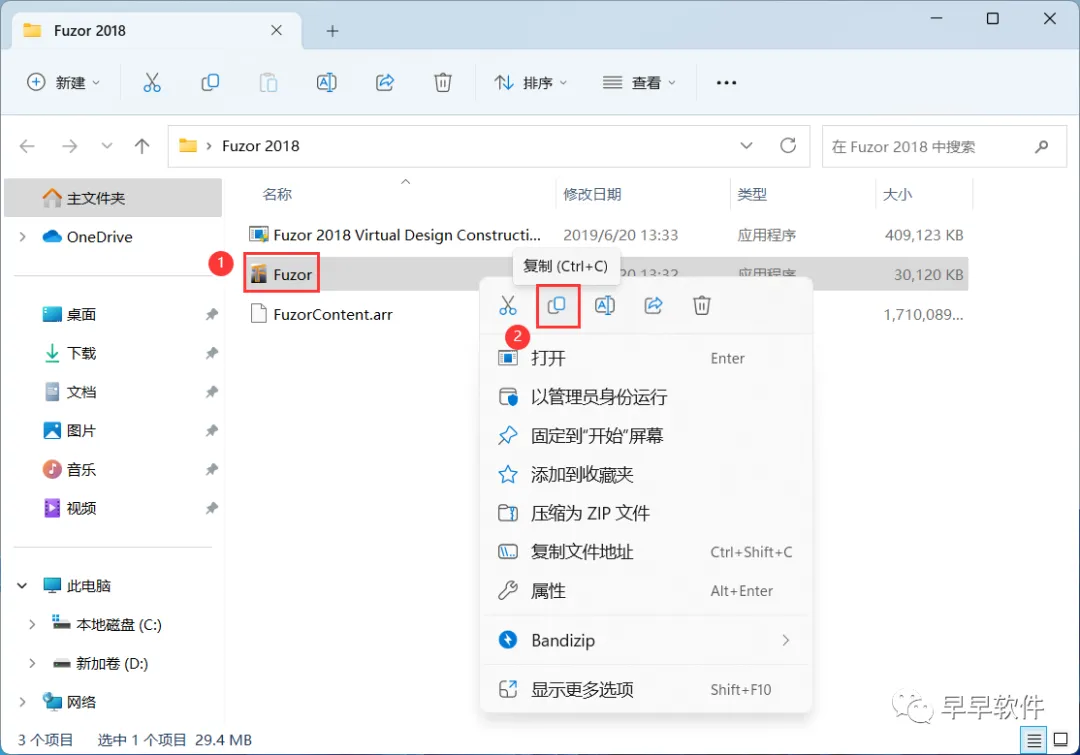This screenshot has height=755, width=1080.
Task: Select 打开 in context menu
Action: point(645,358)
